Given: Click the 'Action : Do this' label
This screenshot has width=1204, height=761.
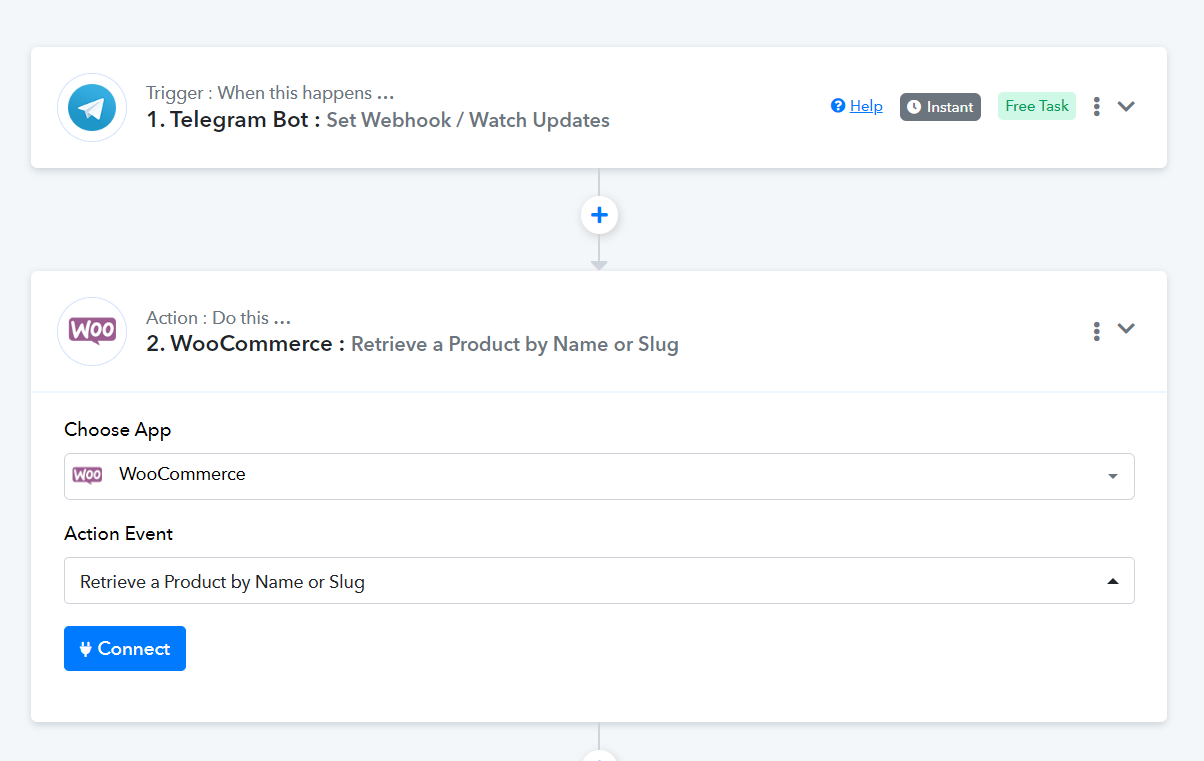Looking at the screenshot, I should pos(218,317).
